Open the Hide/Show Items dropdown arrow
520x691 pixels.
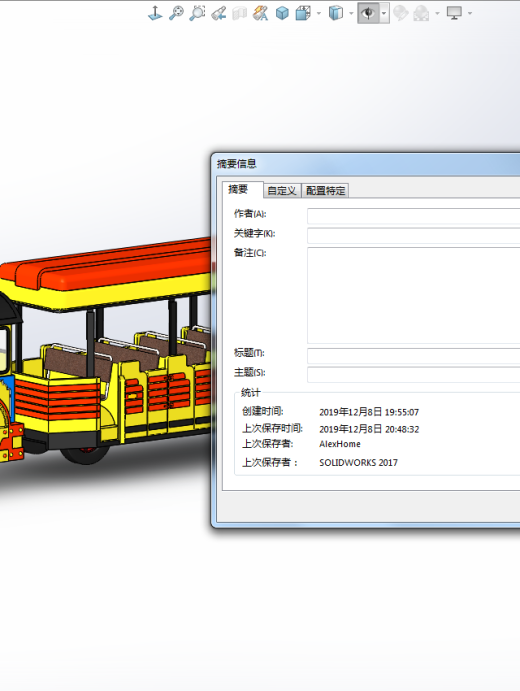point(384,13)
